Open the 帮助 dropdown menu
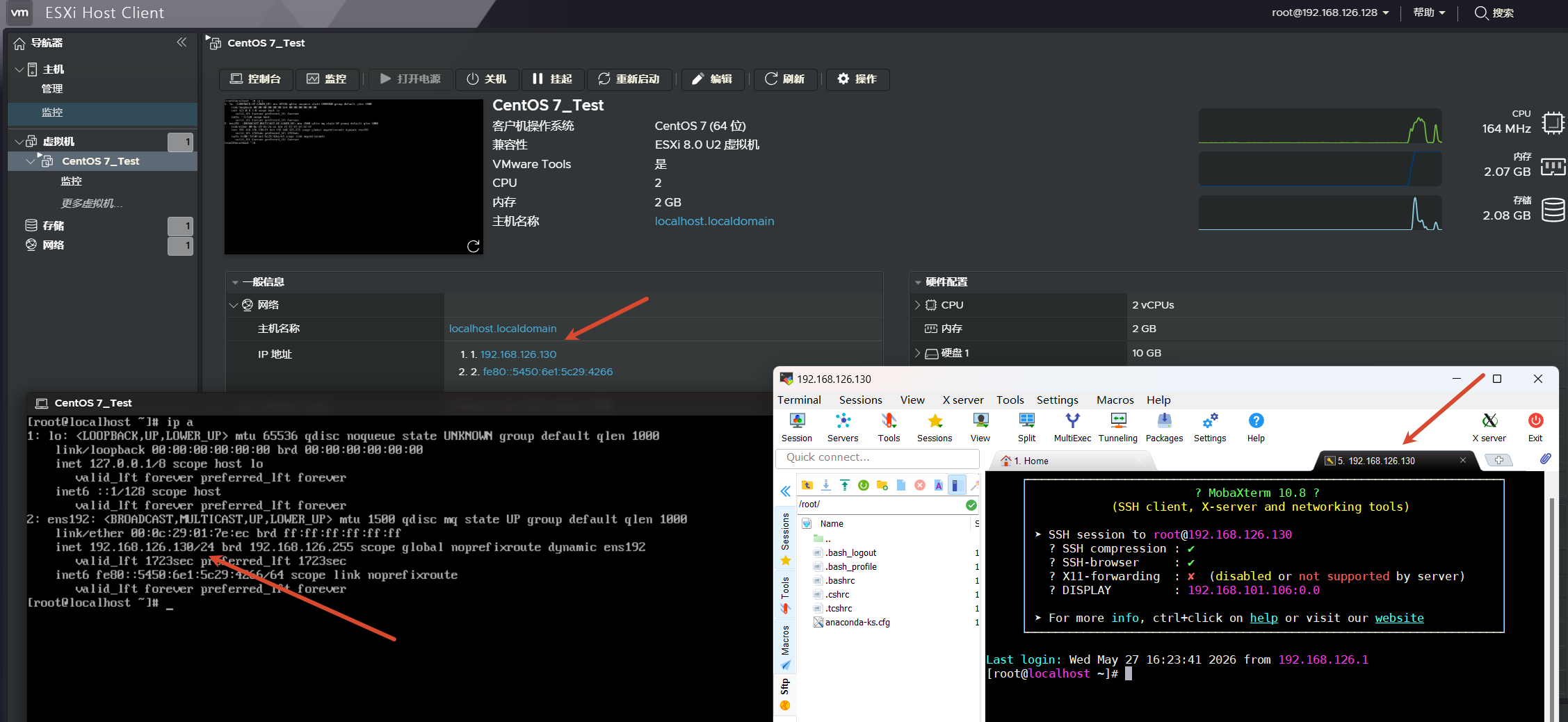 click(x=1429, y=13)
